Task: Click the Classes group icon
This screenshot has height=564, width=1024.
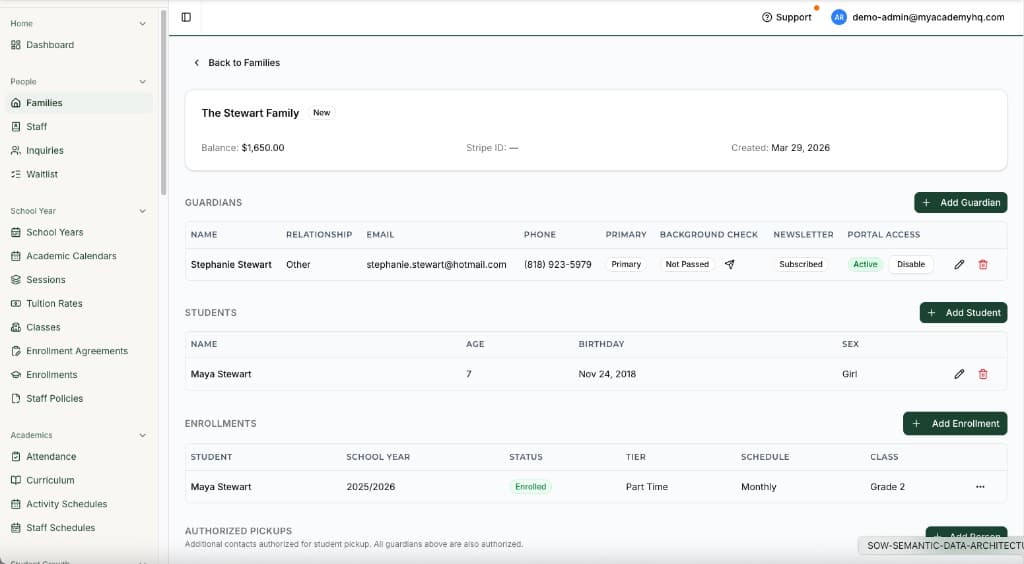Action: (16, 327)
